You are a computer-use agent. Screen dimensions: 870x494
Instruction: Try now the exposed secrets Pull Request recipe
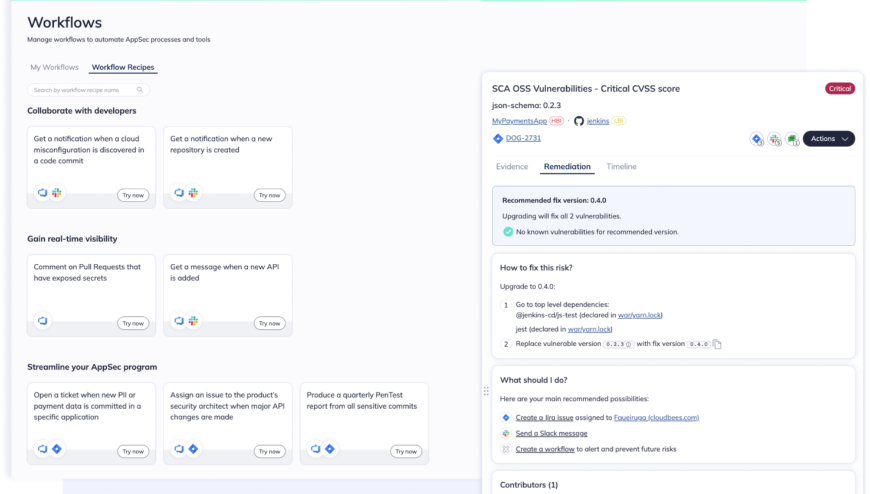coord(133,323)
